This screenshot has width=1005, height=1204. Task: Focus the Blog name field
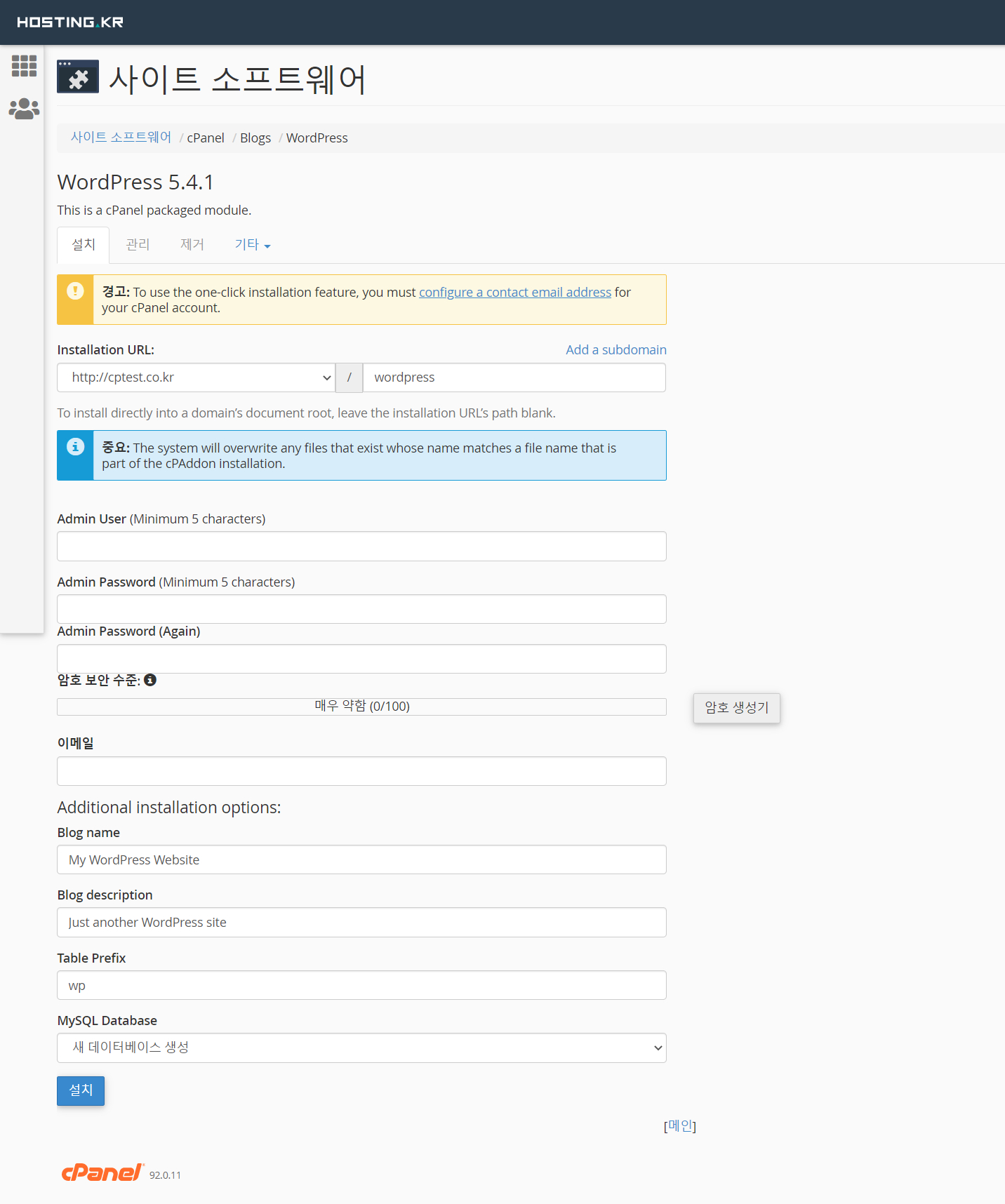pos(361,859)
